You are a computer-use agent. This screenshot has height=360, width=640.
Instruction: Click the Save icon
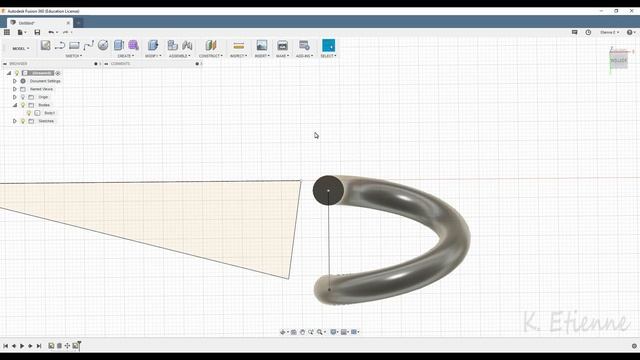point(37,32)
